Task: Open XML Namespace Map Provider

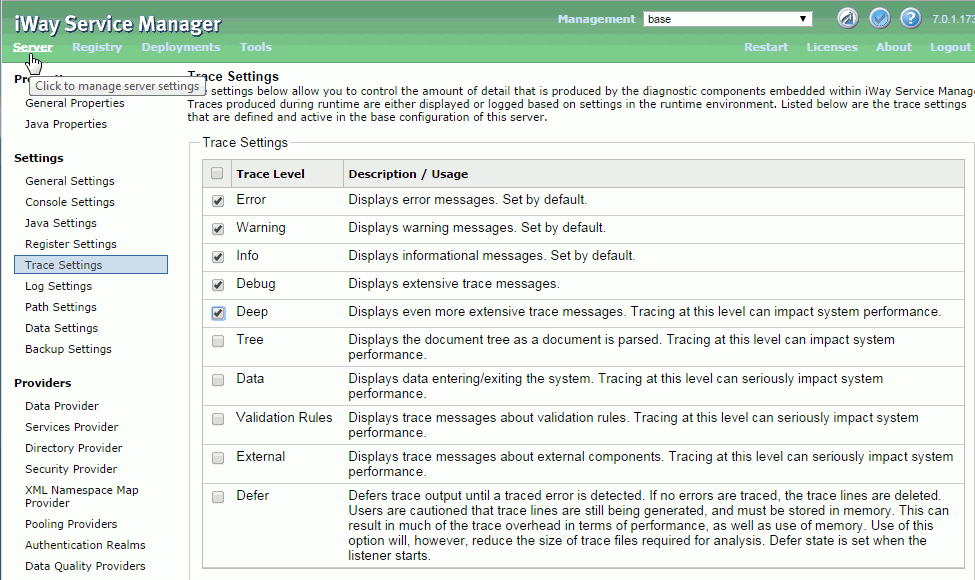Action: (81, 497)
